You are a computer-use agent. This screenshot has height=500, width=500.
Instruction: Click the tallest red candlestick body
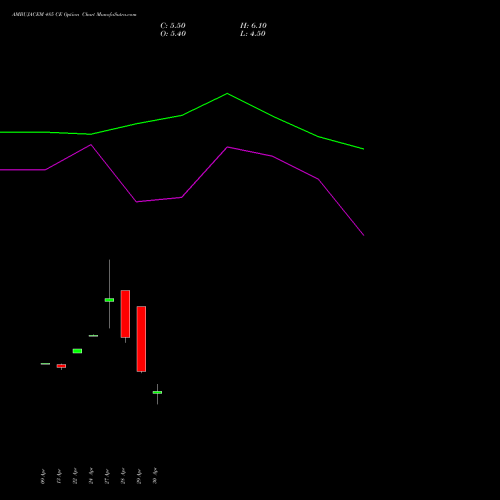[x=141, y=339]
